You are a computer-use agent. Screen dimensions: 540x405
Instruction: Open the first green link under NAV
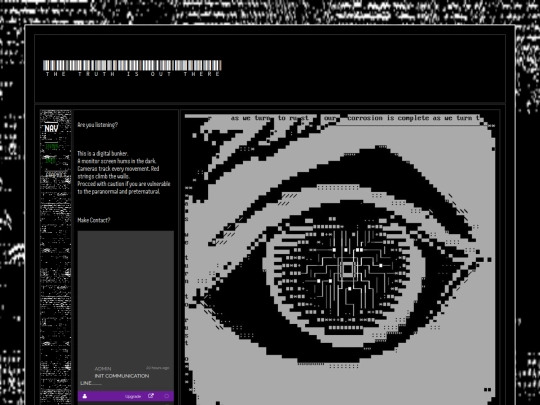[x=52, y=147]
